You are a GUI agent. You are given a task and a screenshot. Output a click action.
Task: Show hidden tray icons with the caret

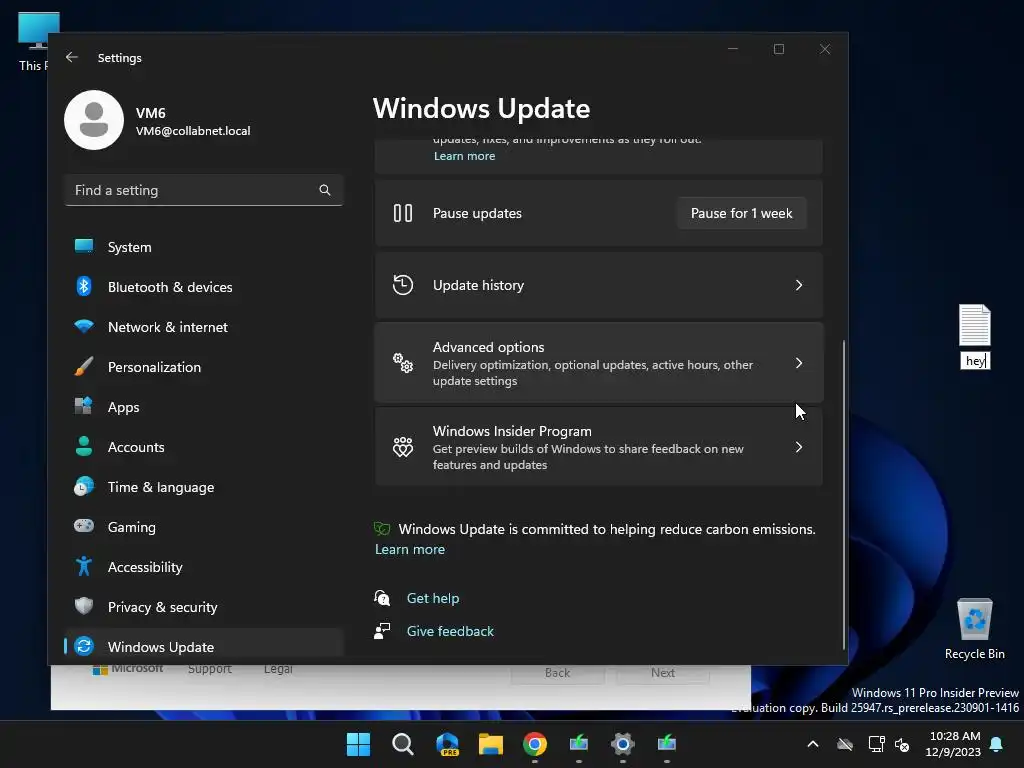812,744
